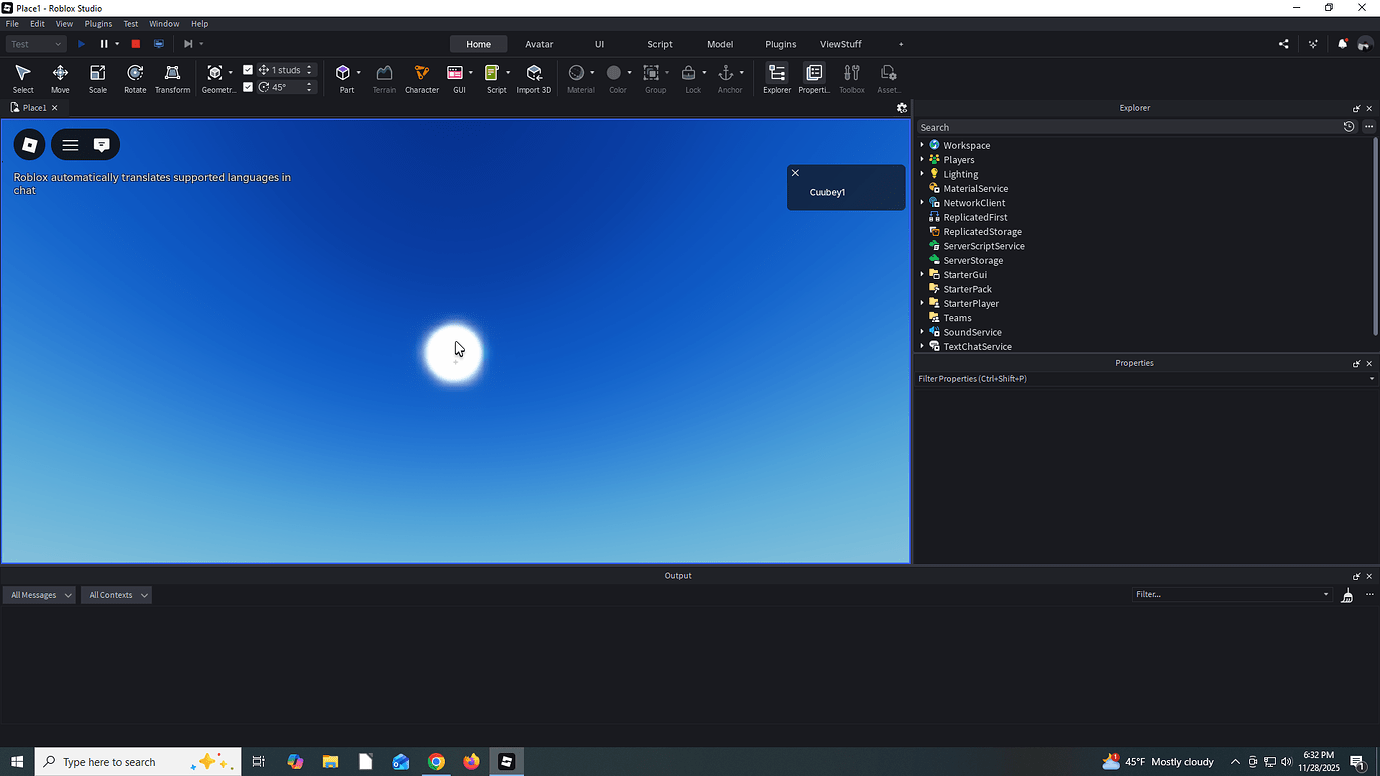Click the Share icon in the top bar
The height and width of the screenshot is (776, 1380).
1284,44
